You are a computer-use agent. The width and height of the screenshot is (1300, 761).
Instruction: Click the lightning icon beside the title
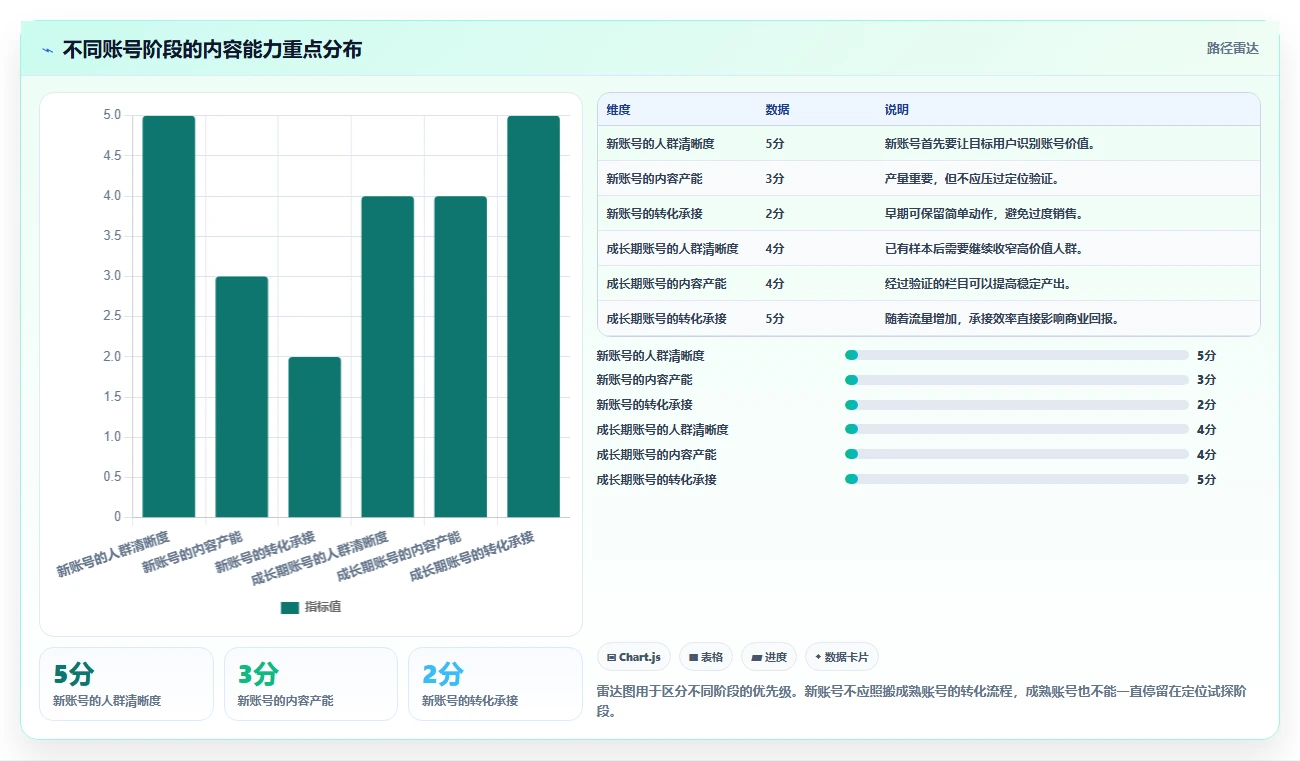pos(47,50)
